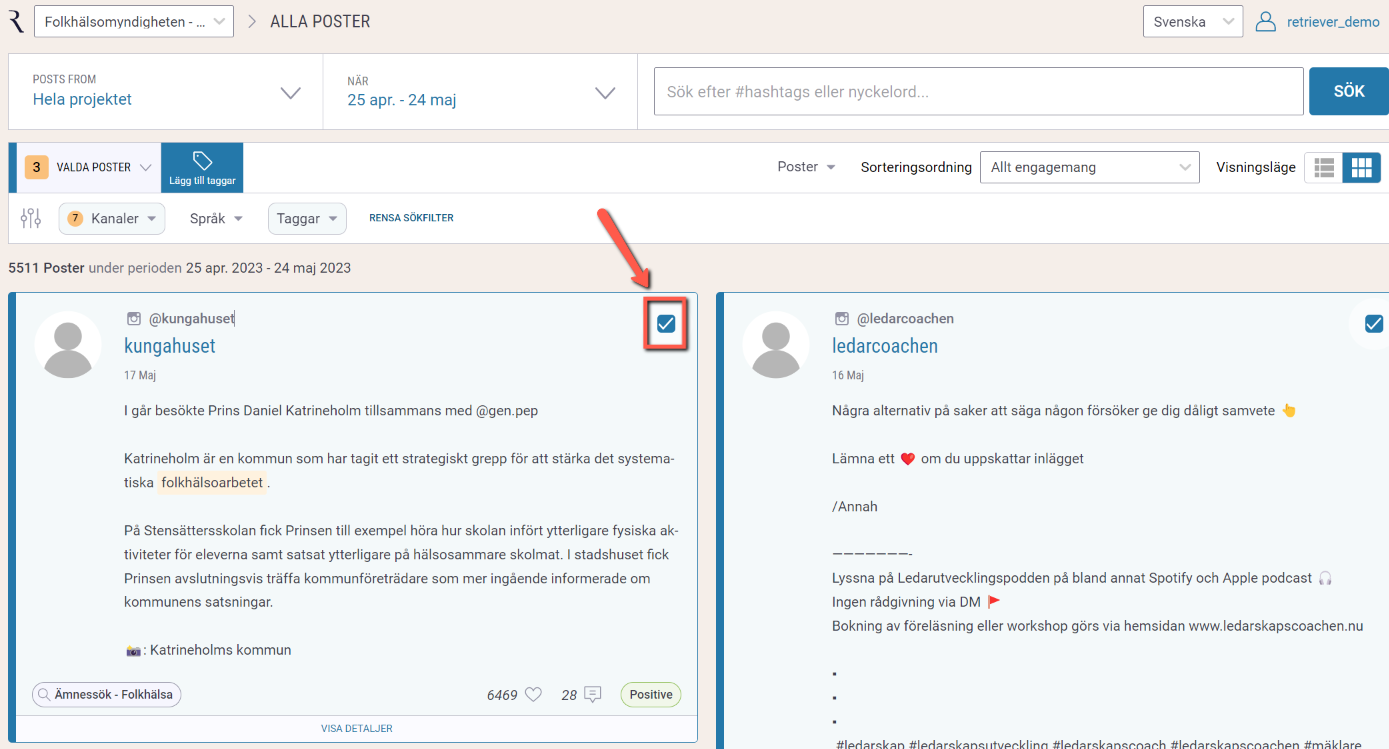Open the filter sliders icon
Viewport: 1389px width, 749px height.
click(31, 218)
